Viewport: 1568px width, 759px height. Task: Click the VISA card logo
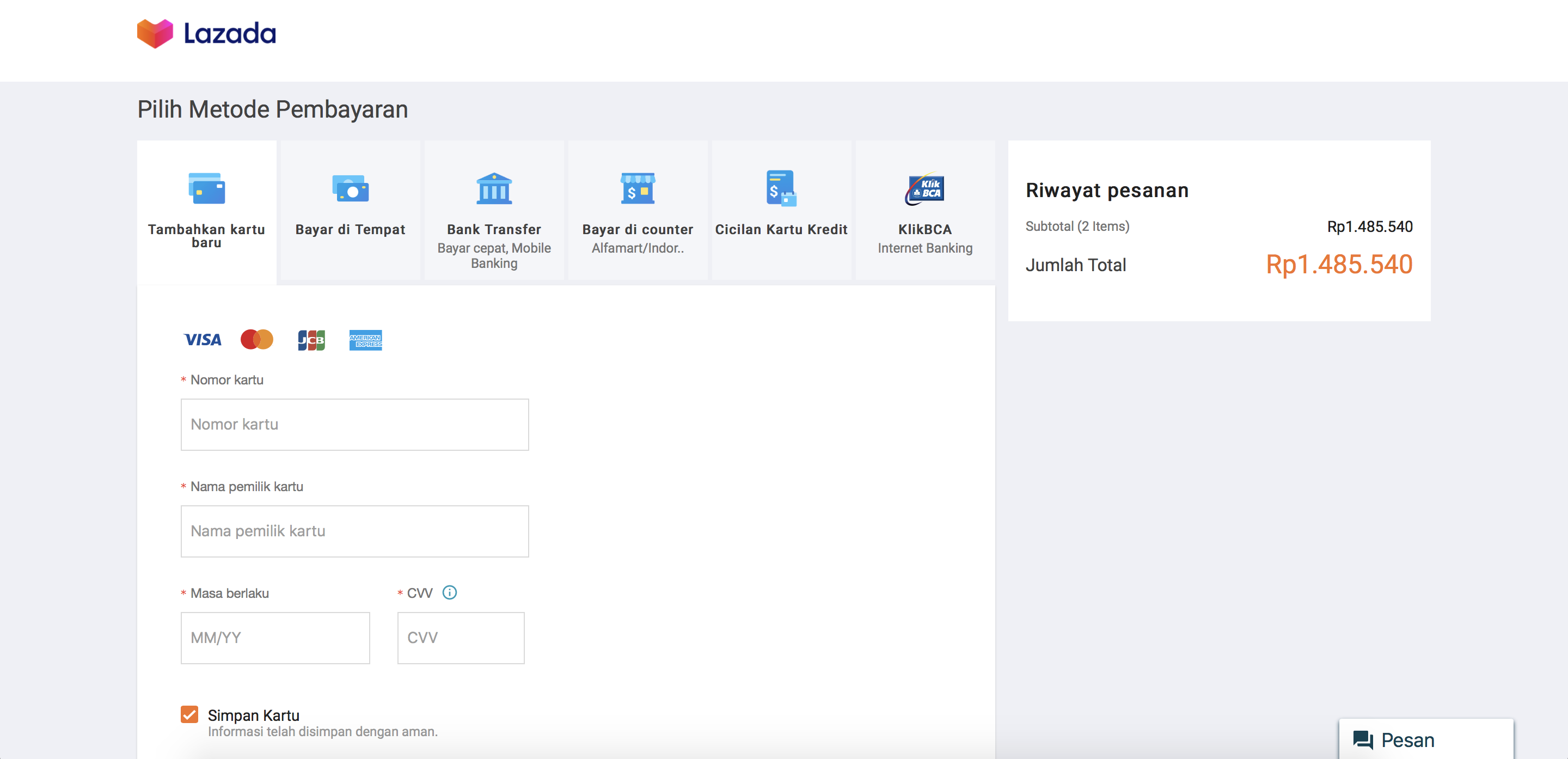203,340
